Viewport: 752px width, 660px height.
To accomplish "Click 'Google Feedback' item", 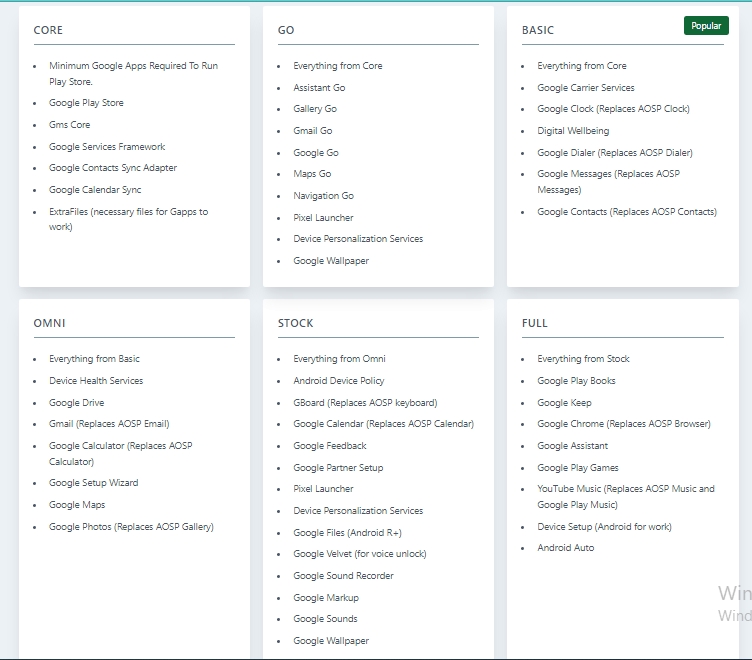I will click(330, 446).
